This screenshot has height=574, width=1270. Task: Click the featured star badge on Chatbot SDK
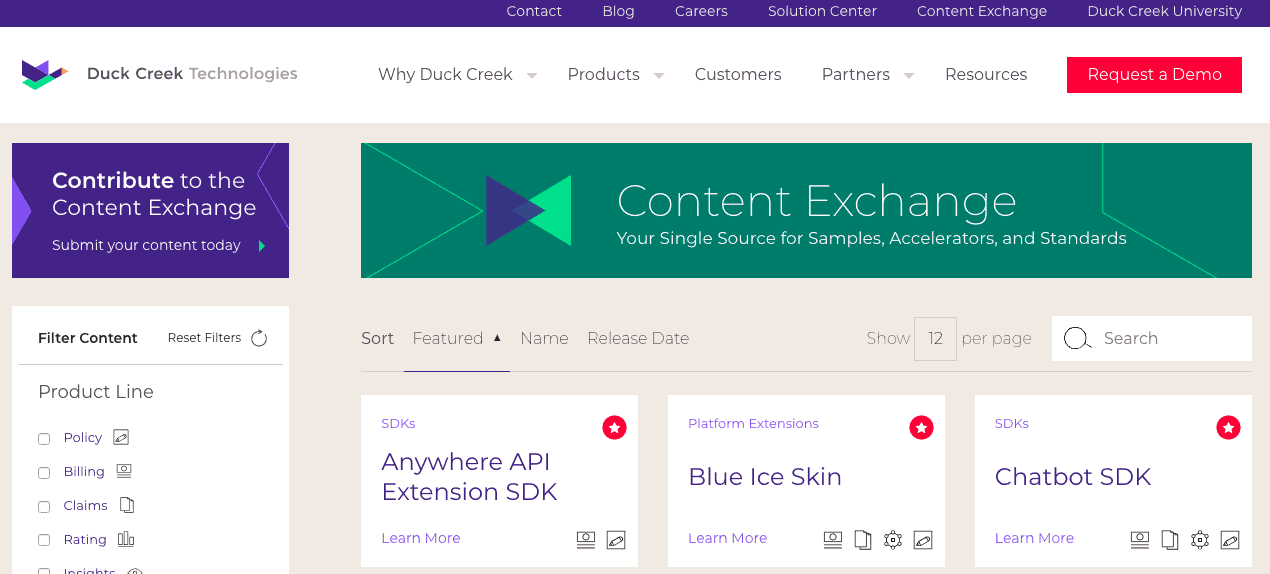(1228, 428)
